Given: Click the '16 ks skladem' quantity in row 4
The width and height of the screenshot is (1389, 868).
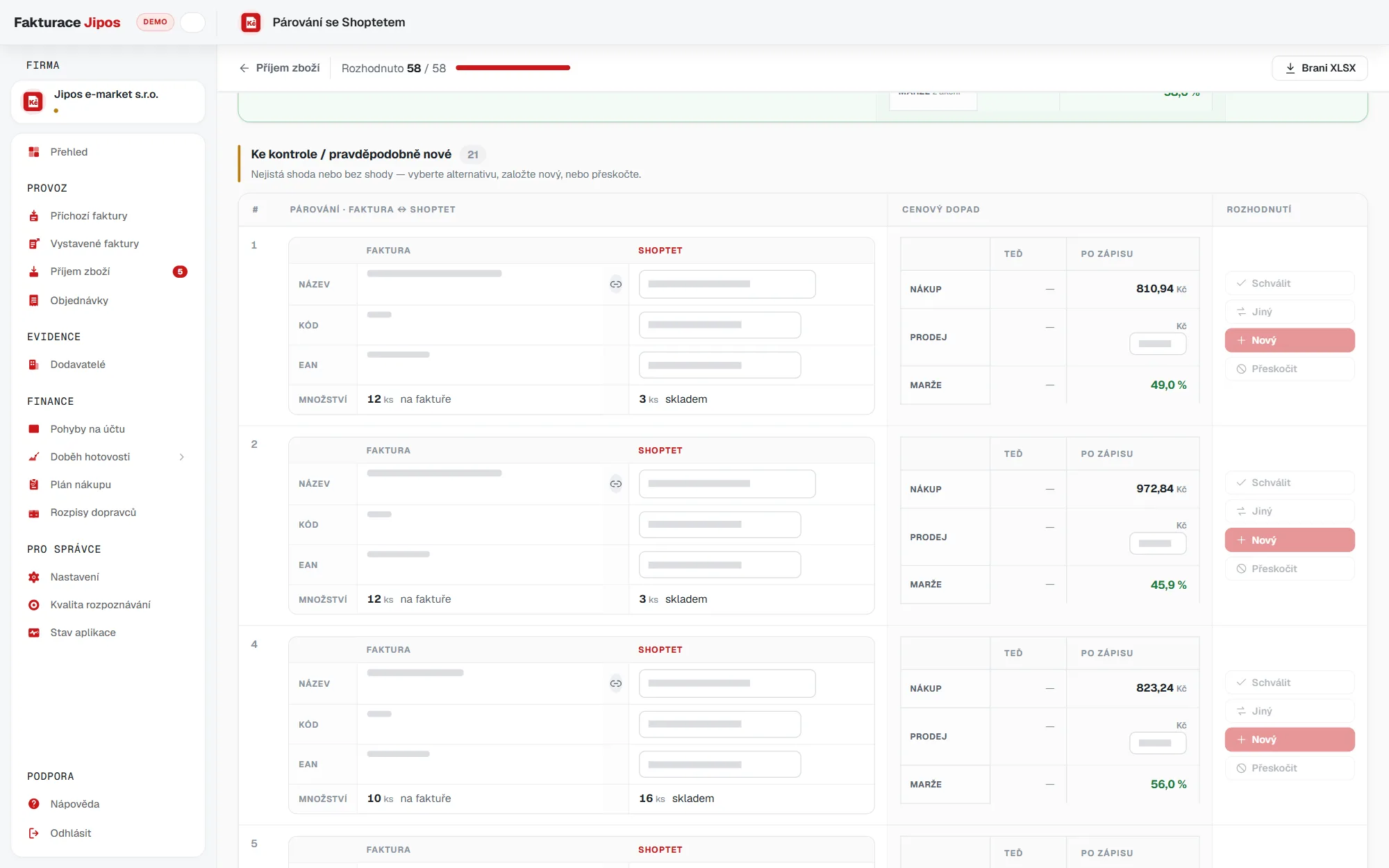Looking at the screenshot, I should (x=676, y=799).
